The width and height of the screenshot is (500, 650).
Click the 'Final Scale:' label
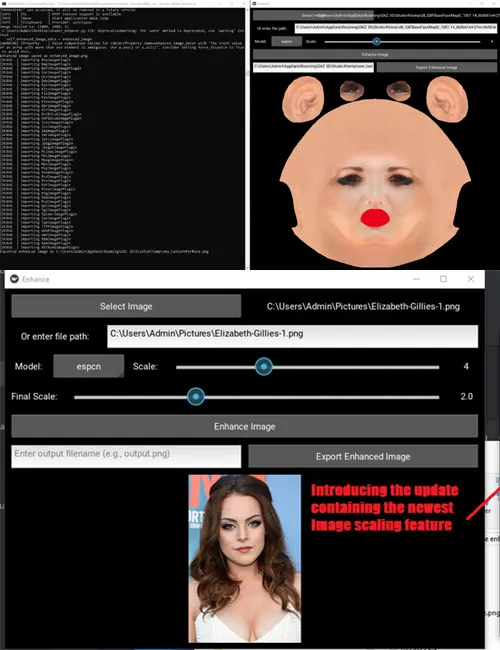(x=34, y=396)
